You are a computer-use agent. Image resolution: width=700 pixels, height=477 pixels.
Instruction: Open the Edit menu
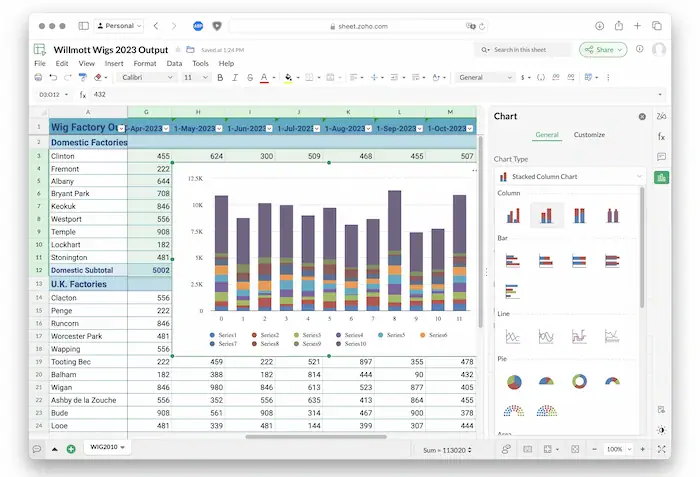[62, 63]
